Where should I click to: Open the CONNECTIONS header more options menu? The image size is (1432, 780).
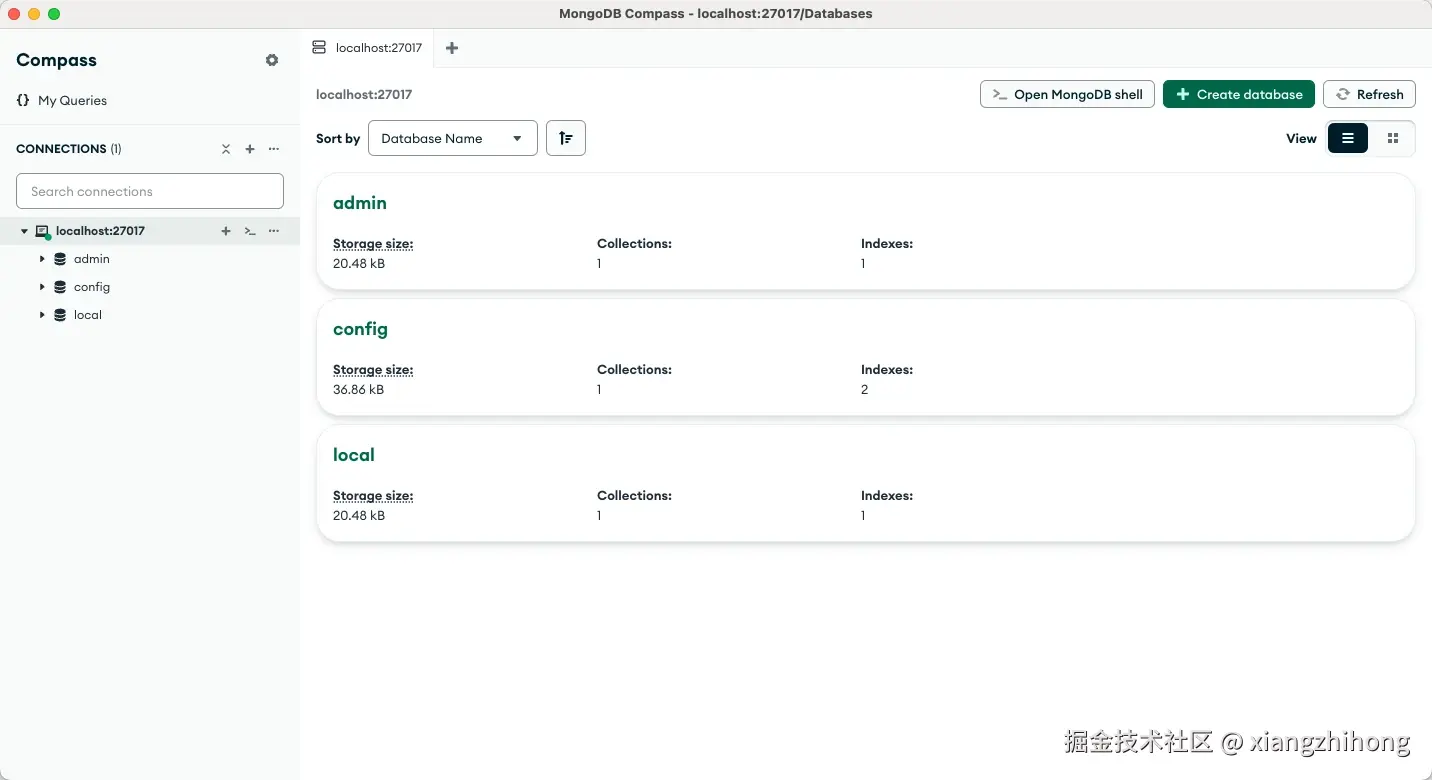coord(274,149)
